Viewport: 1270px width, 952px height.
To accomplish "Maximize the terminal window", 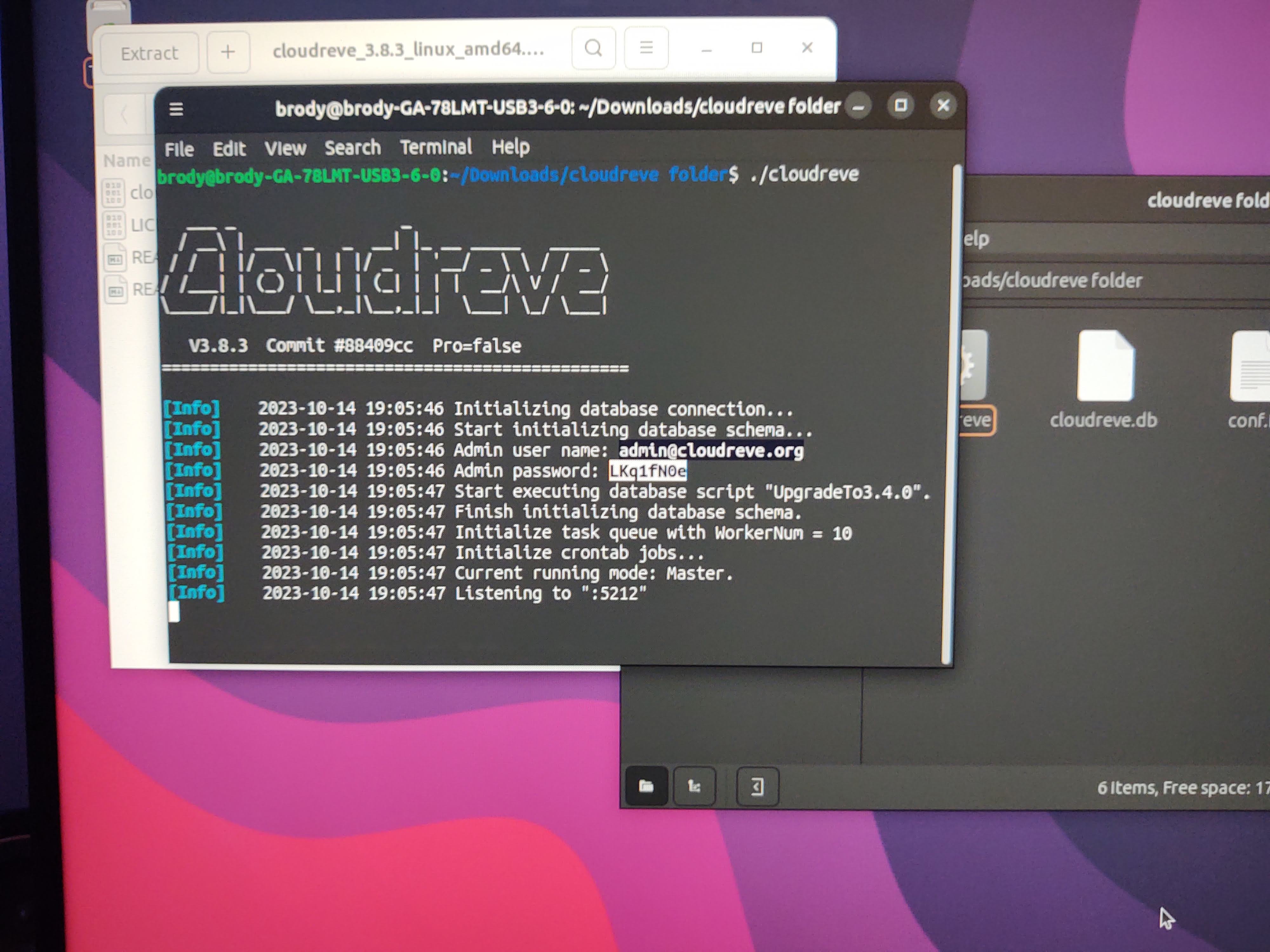I will [900, 106].
